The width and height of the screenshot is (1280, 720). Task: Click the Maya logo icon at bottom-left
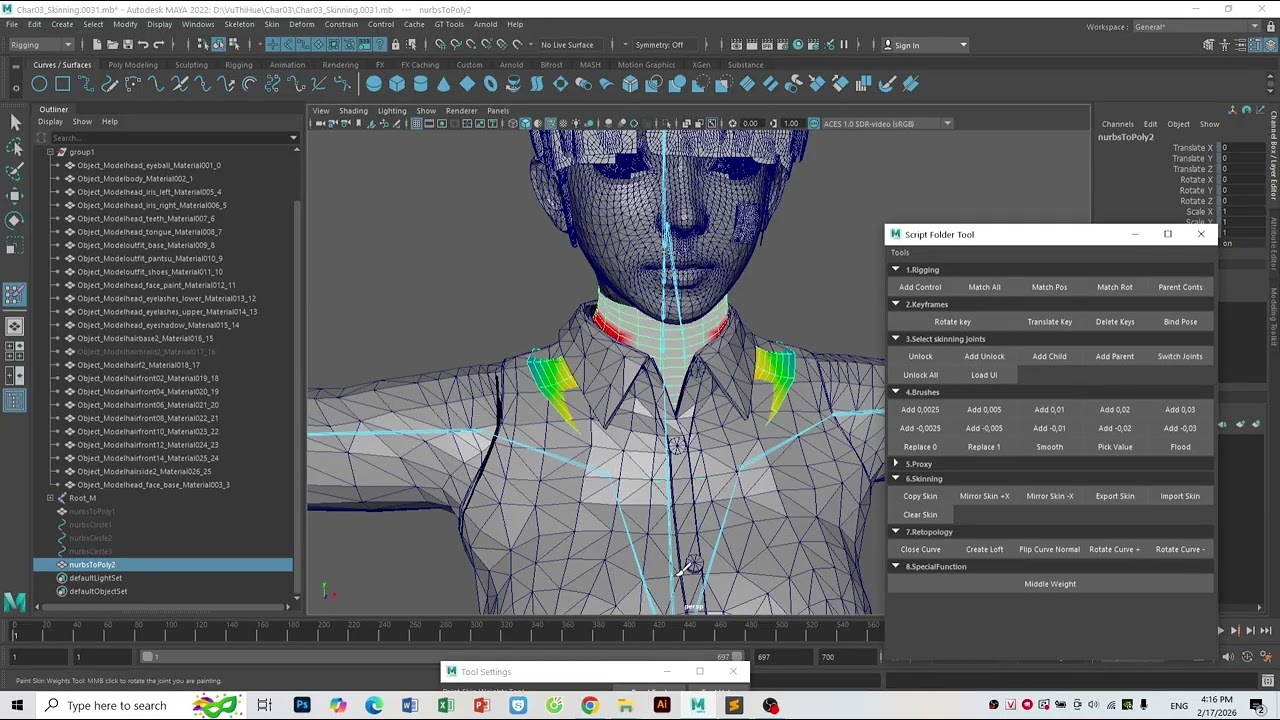click(x=14, y=601)
